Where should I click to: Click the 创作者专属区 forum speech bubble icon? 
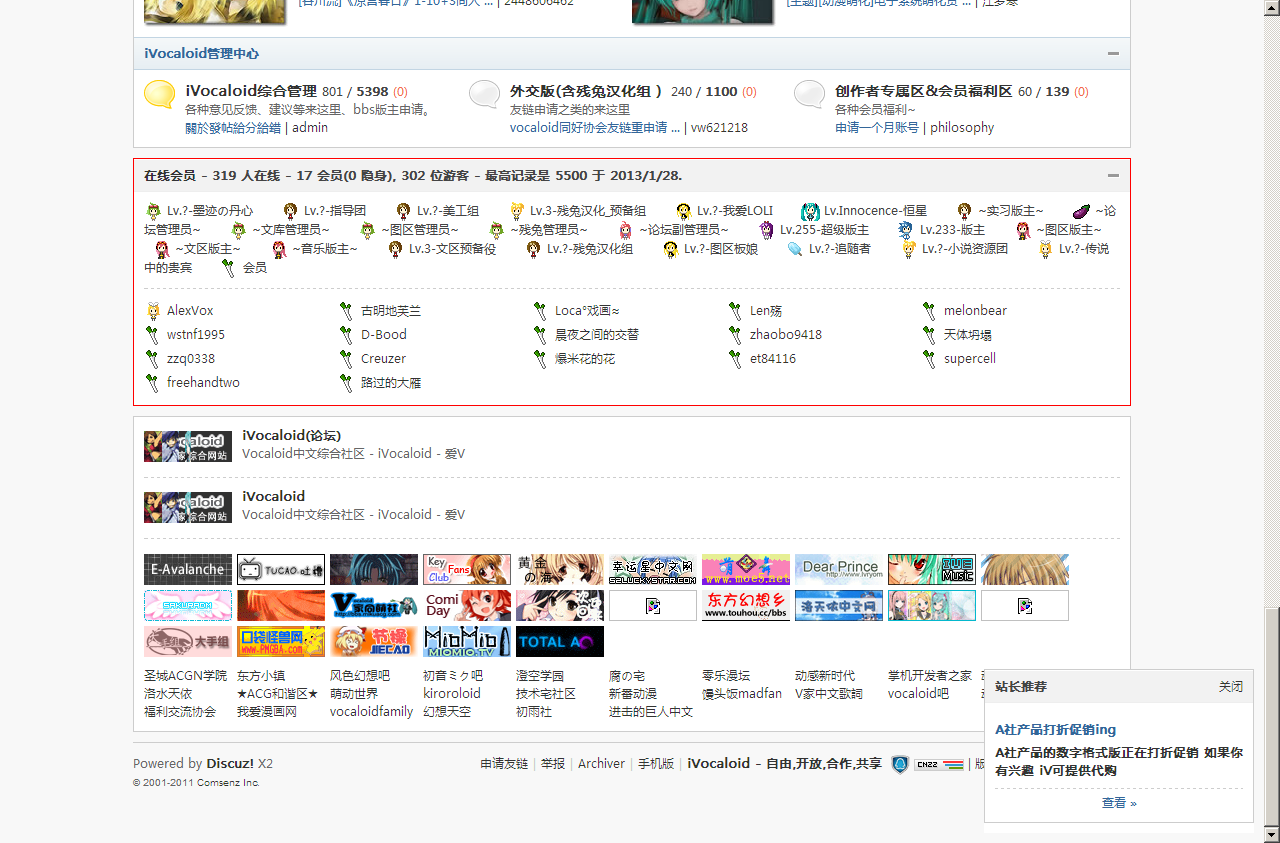point(810,94)
